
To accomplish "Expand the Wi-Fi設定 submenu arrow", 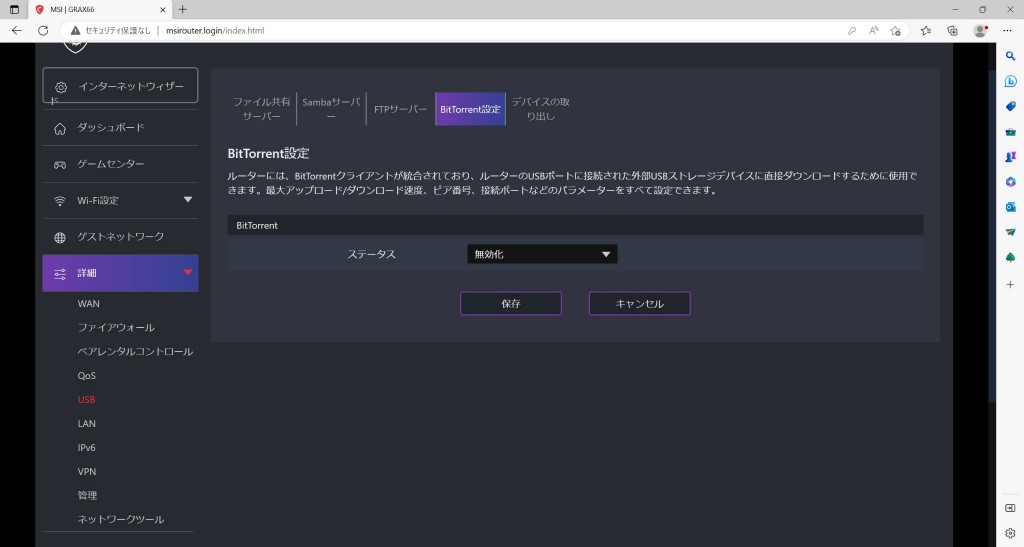I will (188, 200).
